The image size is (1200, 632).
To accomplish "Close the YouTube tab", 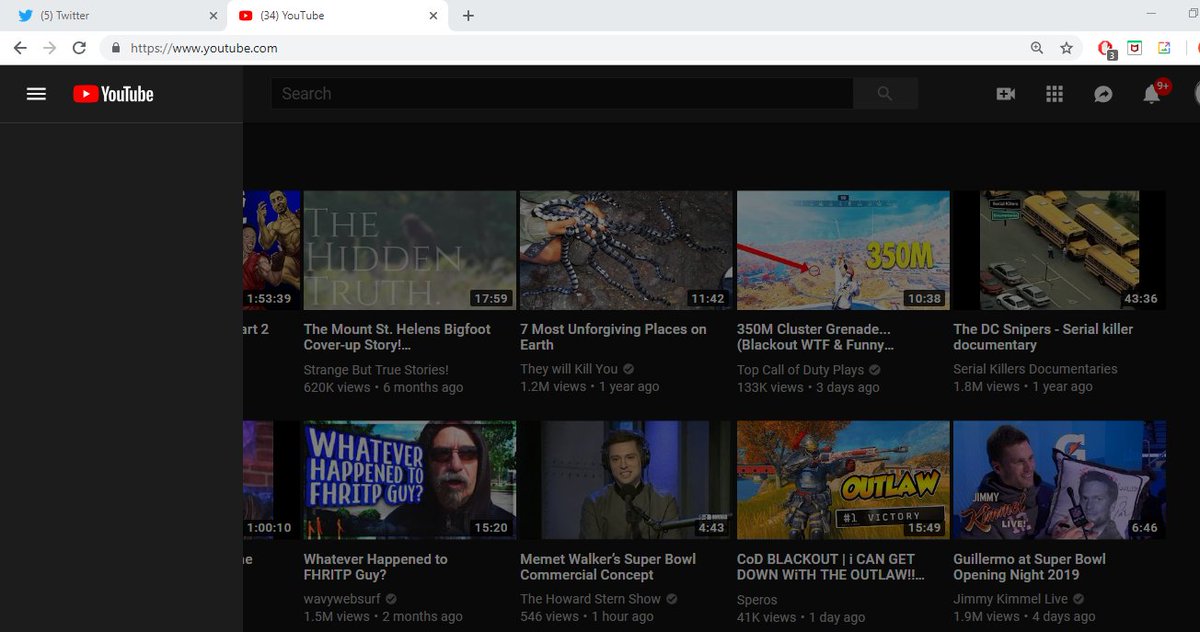I will click(x=433, y=16).
